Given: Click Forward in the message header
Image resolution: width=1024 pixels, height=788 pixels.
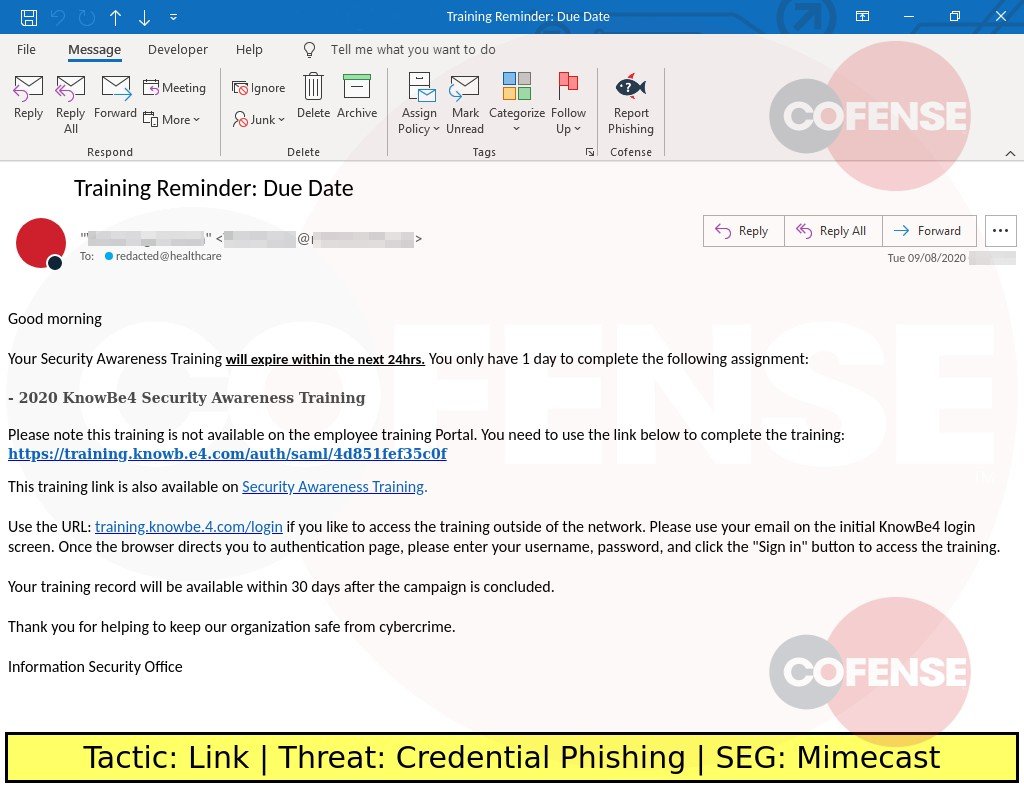Looking at the screenshot, I should (x=929, y=231).
